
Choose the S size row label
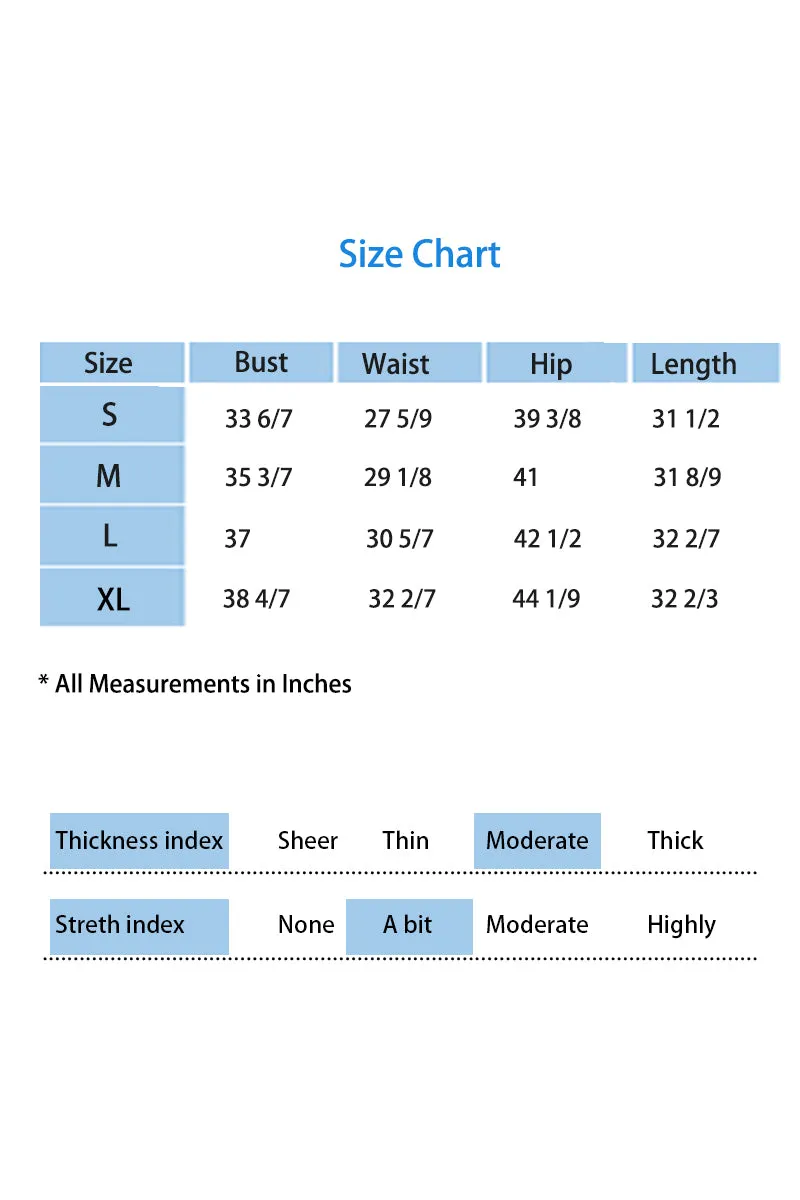pos(112,415)
